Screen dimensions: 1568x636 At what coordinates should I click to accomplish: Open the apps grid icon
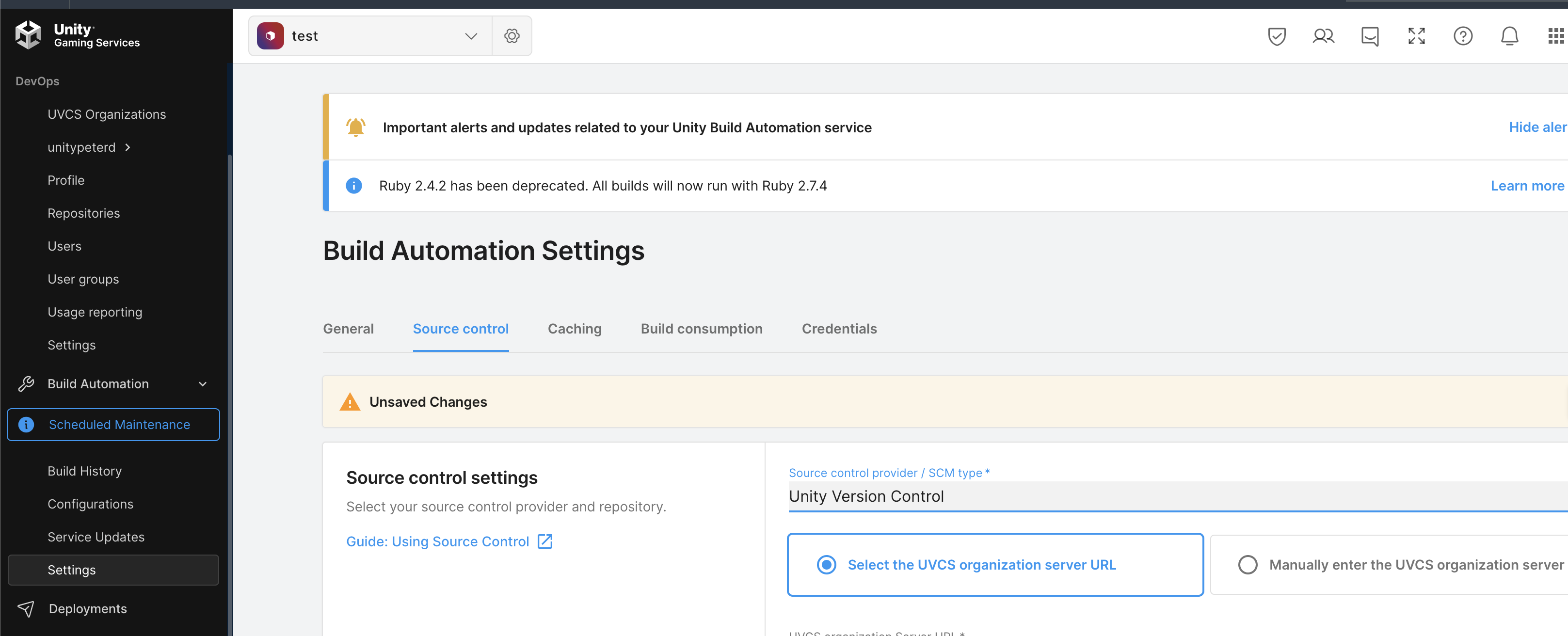(x=1555, y=36)
